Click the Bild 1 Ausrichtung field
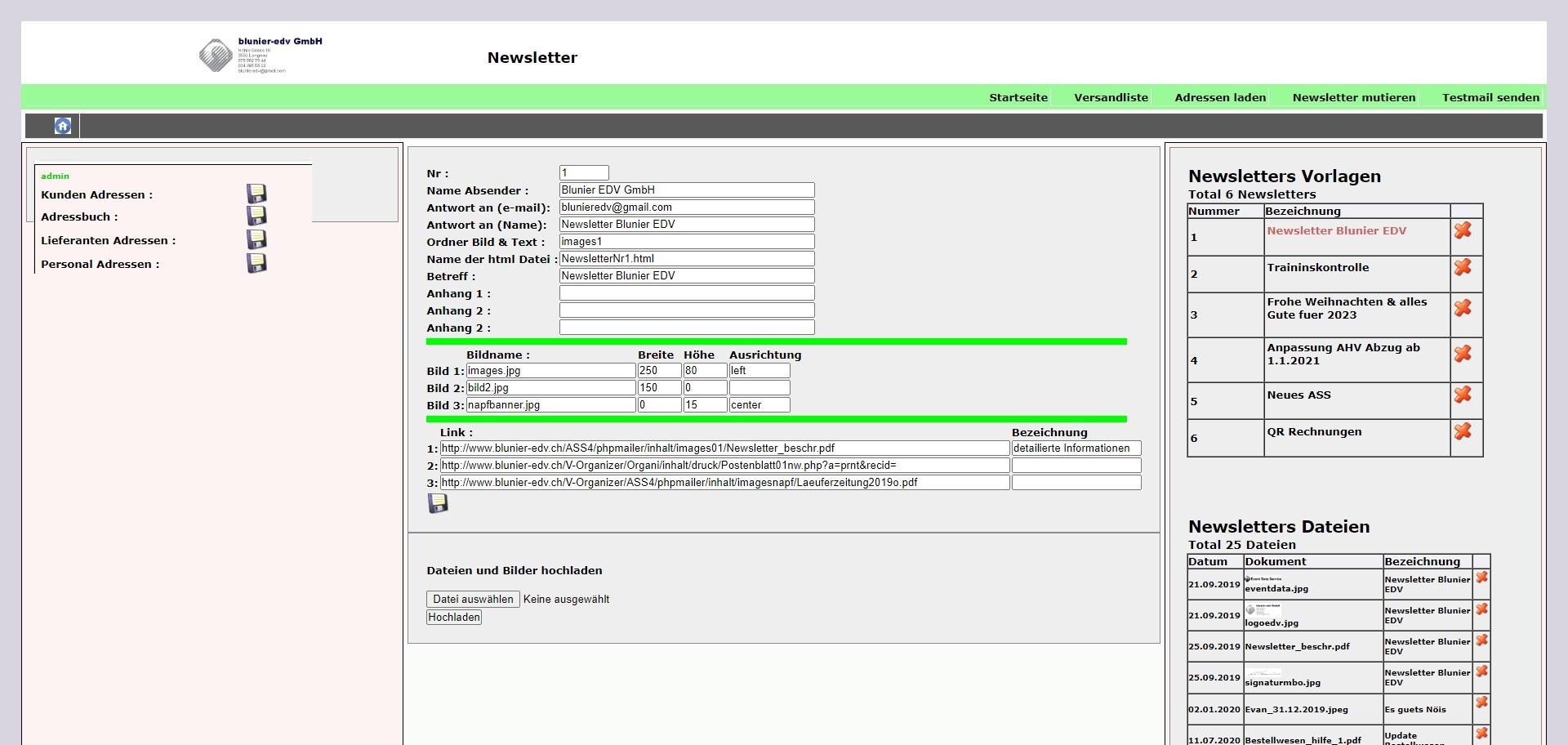 tap(759, 371)
